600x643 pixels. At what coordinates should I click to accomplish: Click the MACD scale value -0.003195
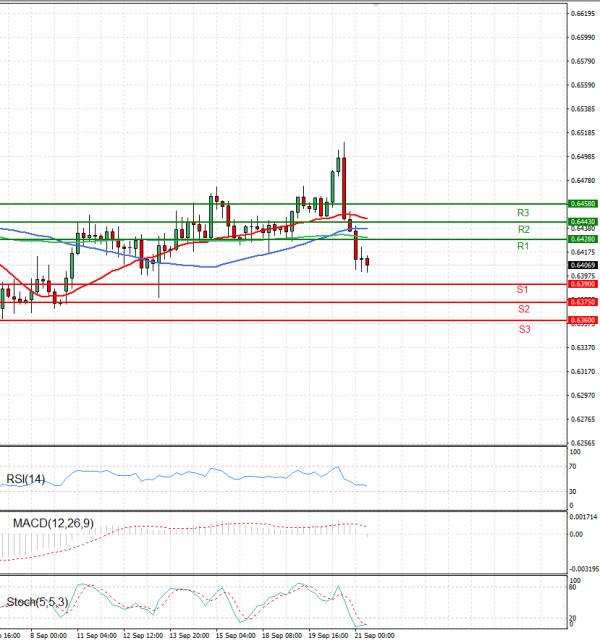(x=584, y=569)
